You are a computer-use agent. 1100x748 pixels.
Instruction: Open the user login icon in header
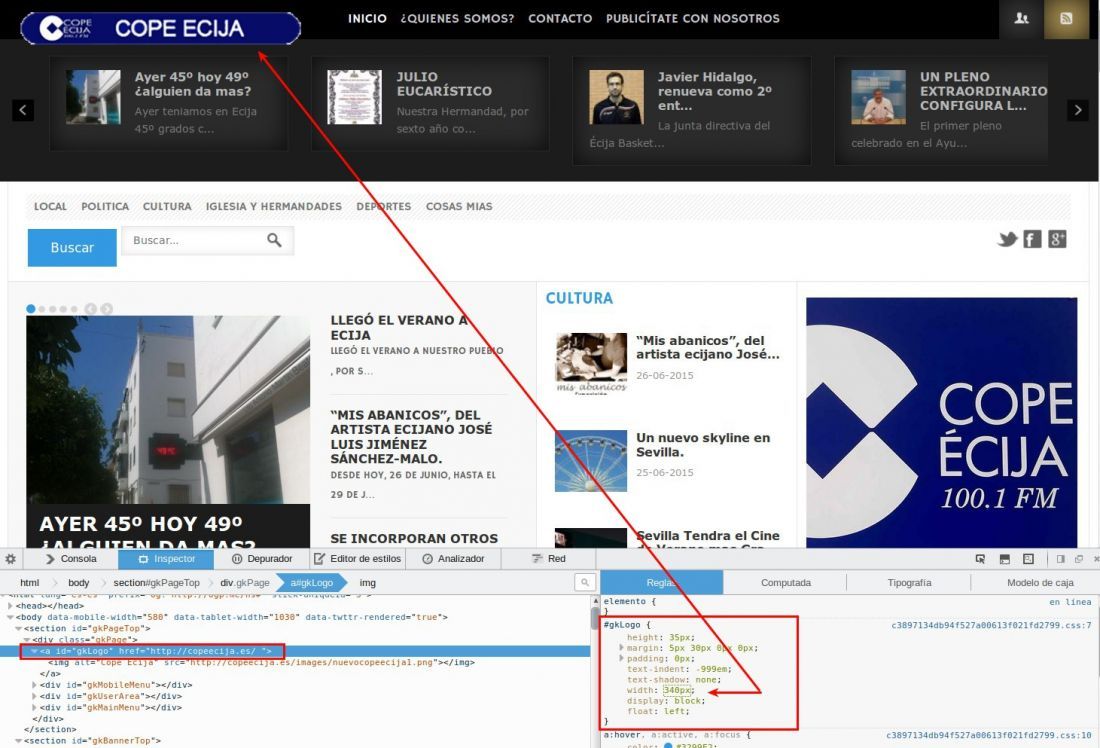tap(1021, 19)
